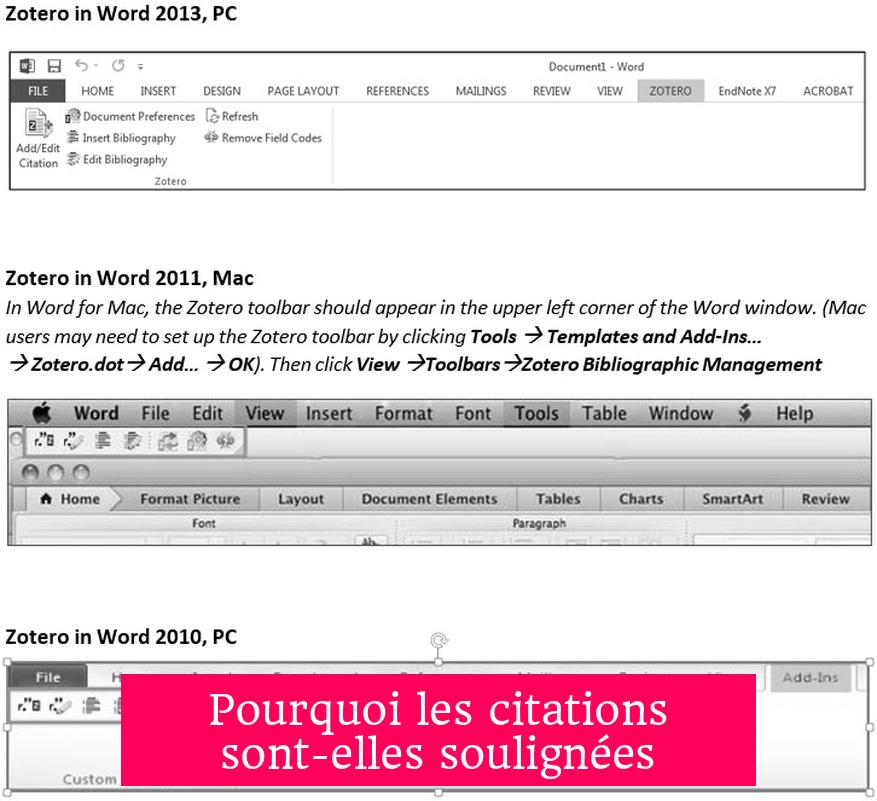The height and width of the screenshot is (801, 877).
Task: Open the File tab in Word 2010
Action: click(x=48, y=677)
